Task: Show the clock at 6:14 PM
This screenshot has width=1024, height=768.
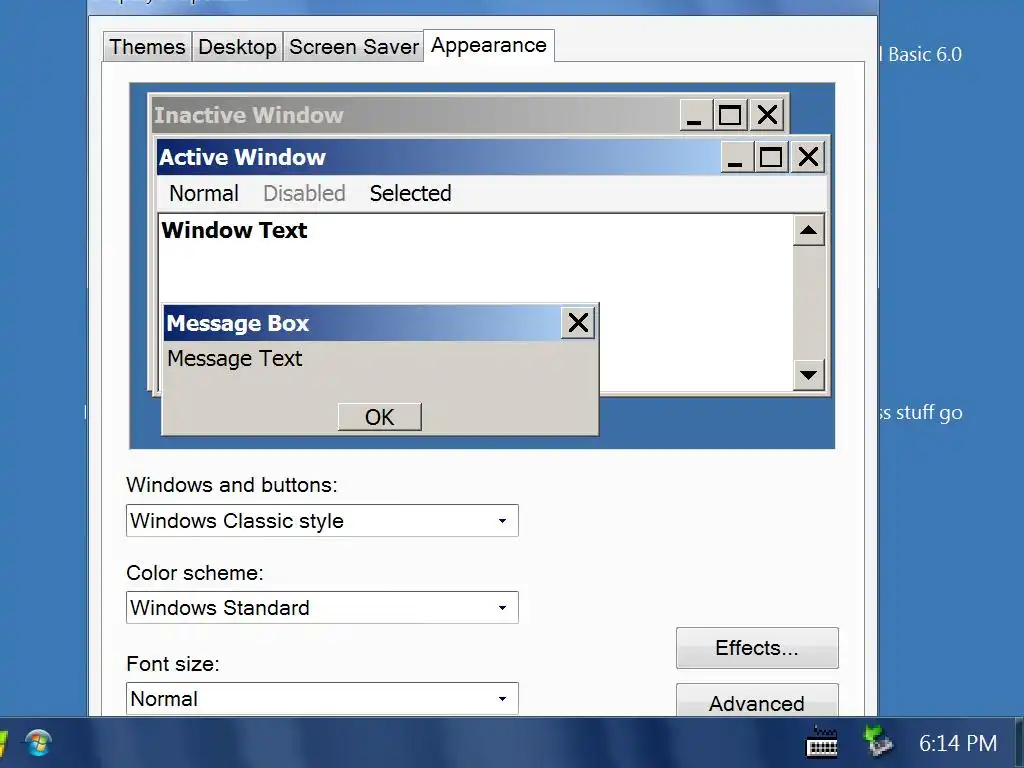Action: tap(958, 743)
